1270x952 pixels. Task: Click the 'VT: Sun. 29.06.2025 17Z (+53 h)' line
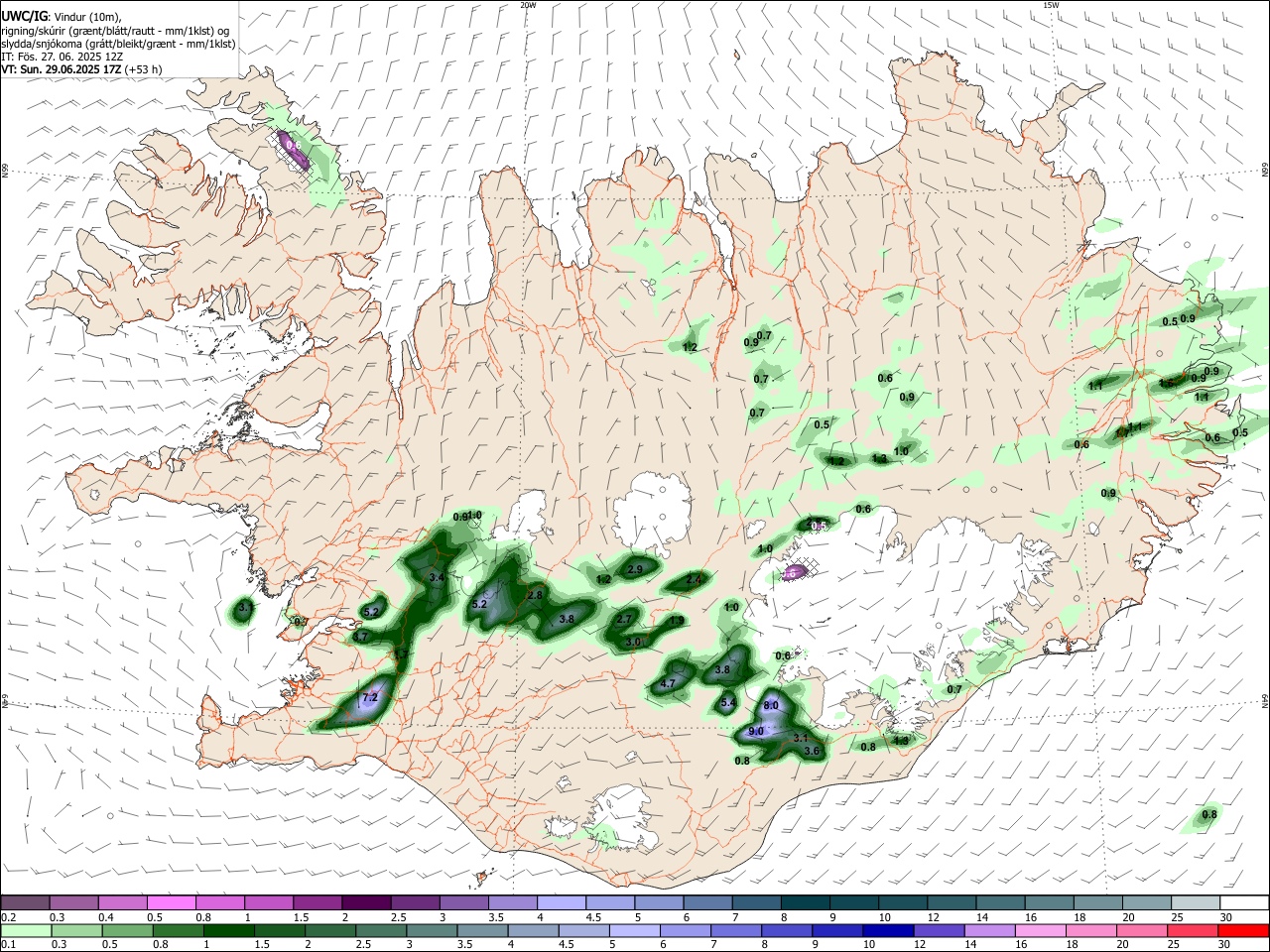(81, 69)
